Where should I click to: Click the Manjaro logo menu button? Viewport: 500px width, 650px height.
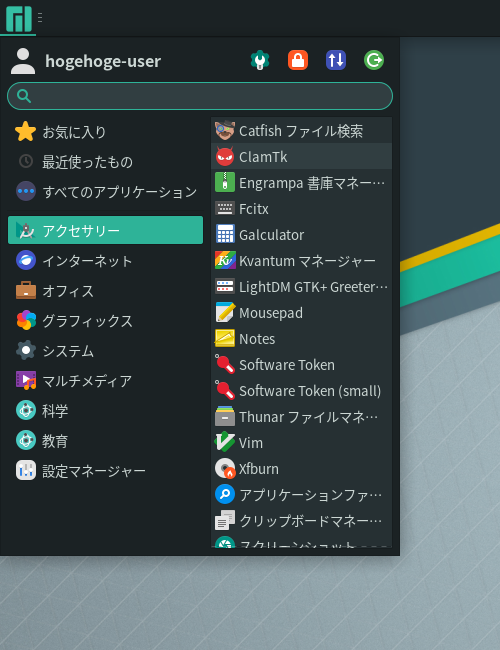point(19,18)
